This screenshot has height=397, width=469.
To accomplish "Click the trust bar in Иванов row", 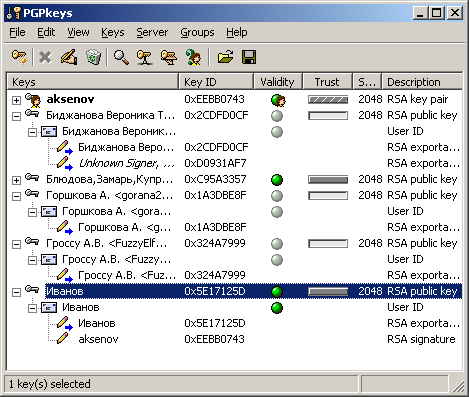I will point(328,292).
